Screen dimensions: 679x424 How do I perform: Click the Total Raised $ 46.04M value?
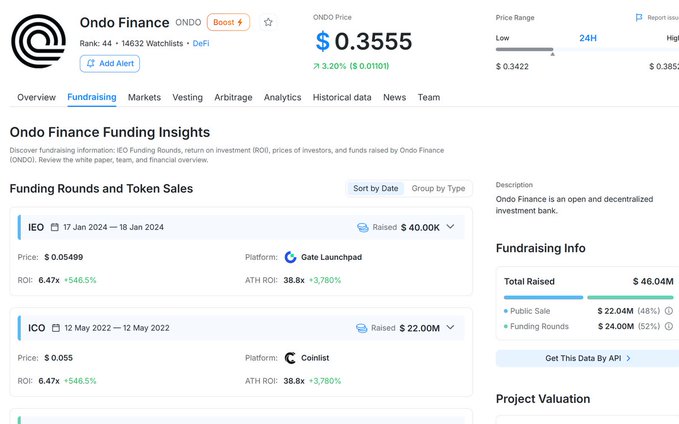653,282
